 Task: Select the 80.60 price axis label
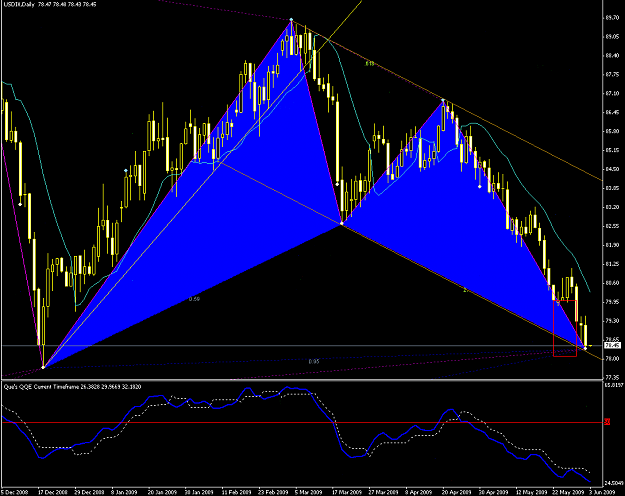612,283
